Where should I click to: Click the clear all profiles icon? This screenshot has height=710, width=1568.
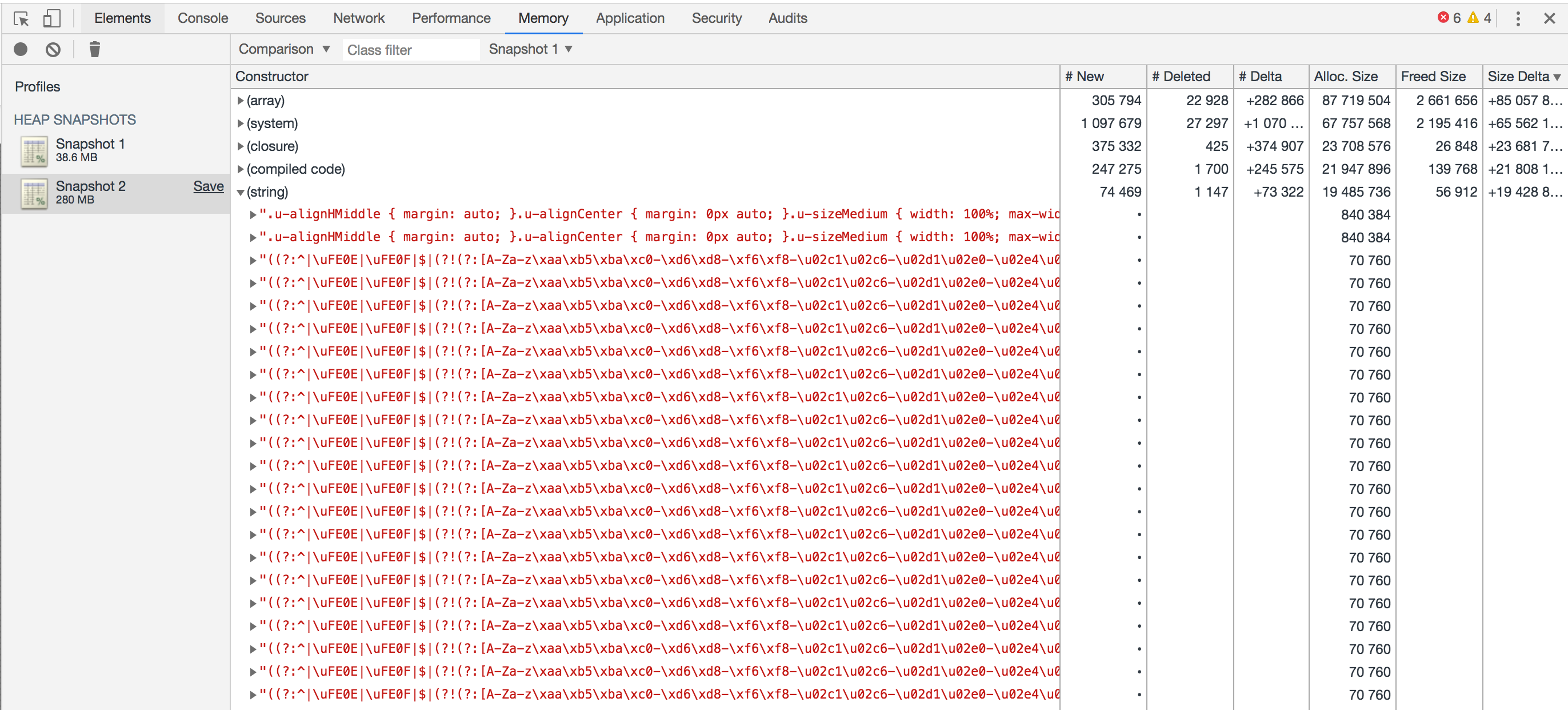(53, 49)
